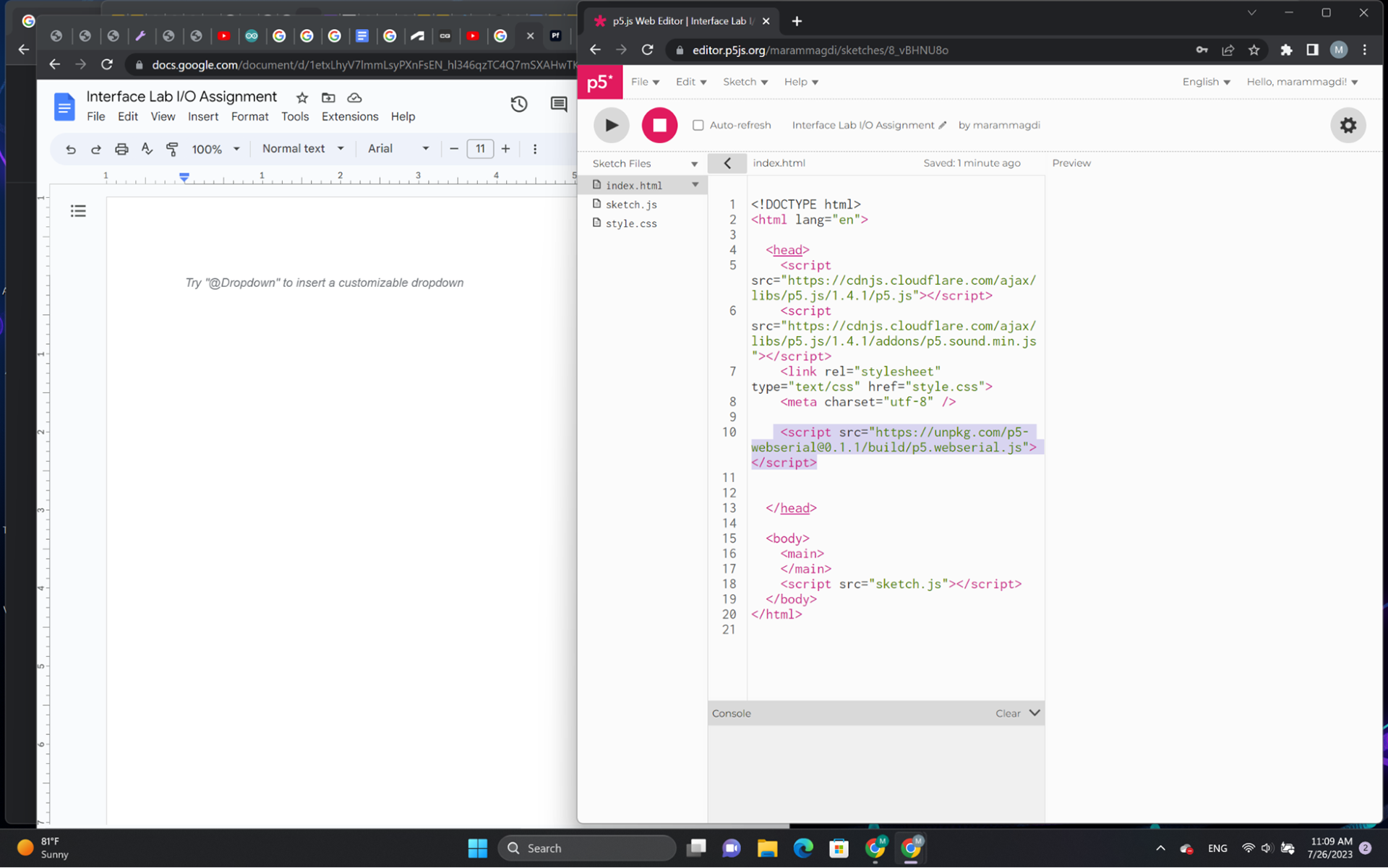Check document cloud save status

click(354, 98)
